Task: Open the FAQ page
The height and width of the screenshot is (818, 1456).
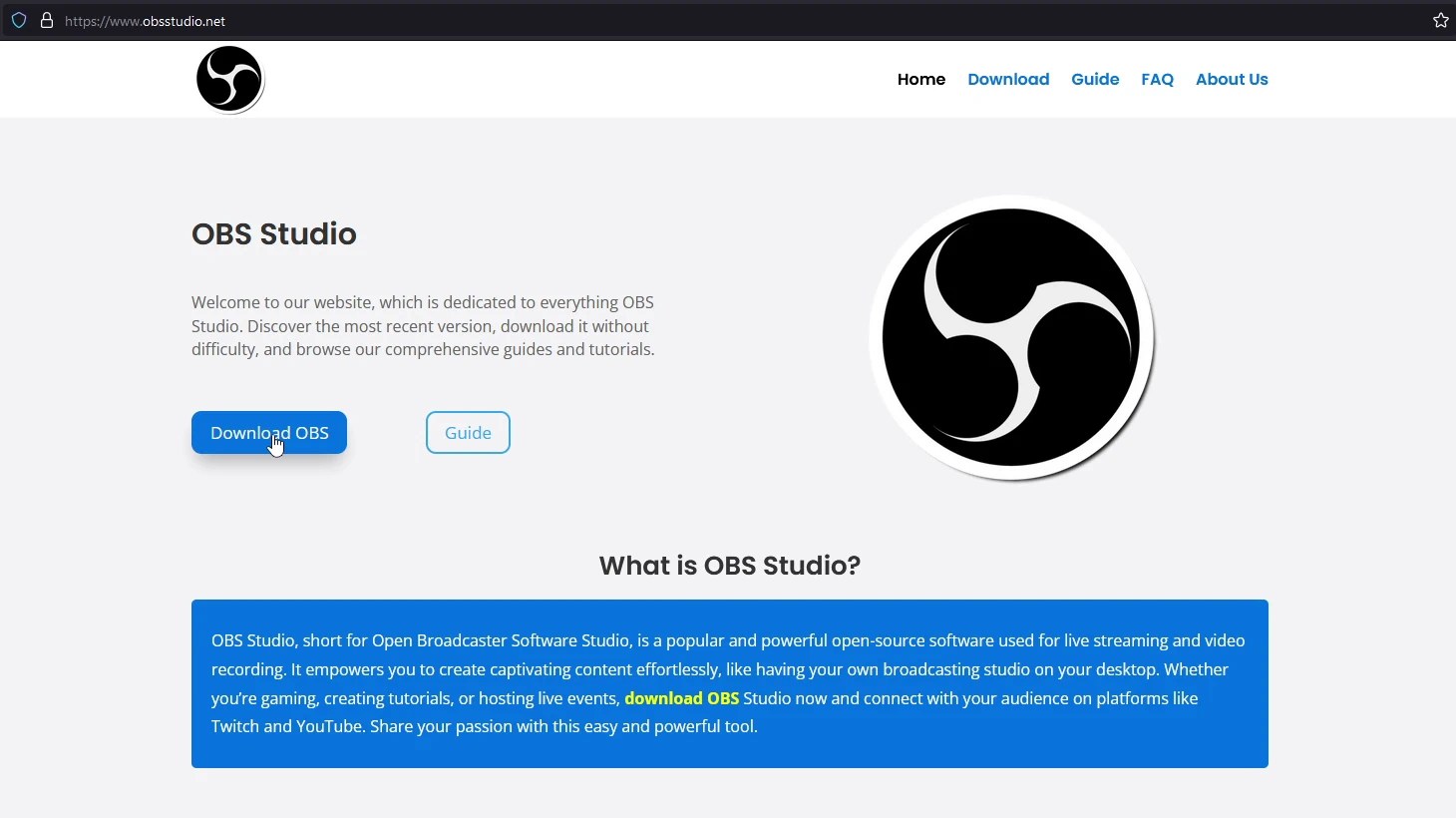Action: coord(1157,79)
